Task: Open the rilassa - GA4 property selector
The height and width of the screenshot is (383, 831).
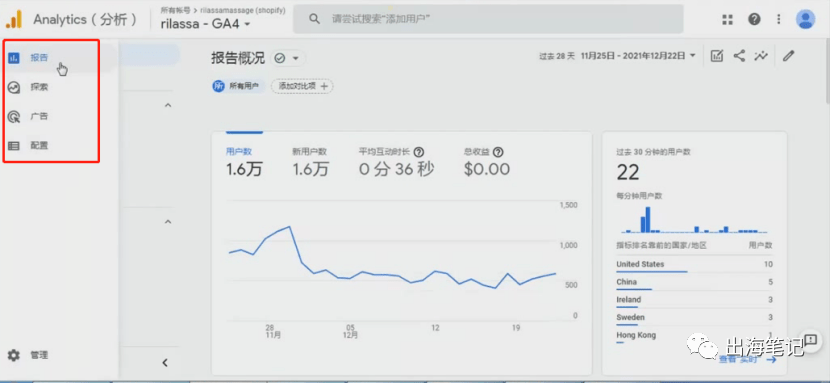Action: [206, 24]
